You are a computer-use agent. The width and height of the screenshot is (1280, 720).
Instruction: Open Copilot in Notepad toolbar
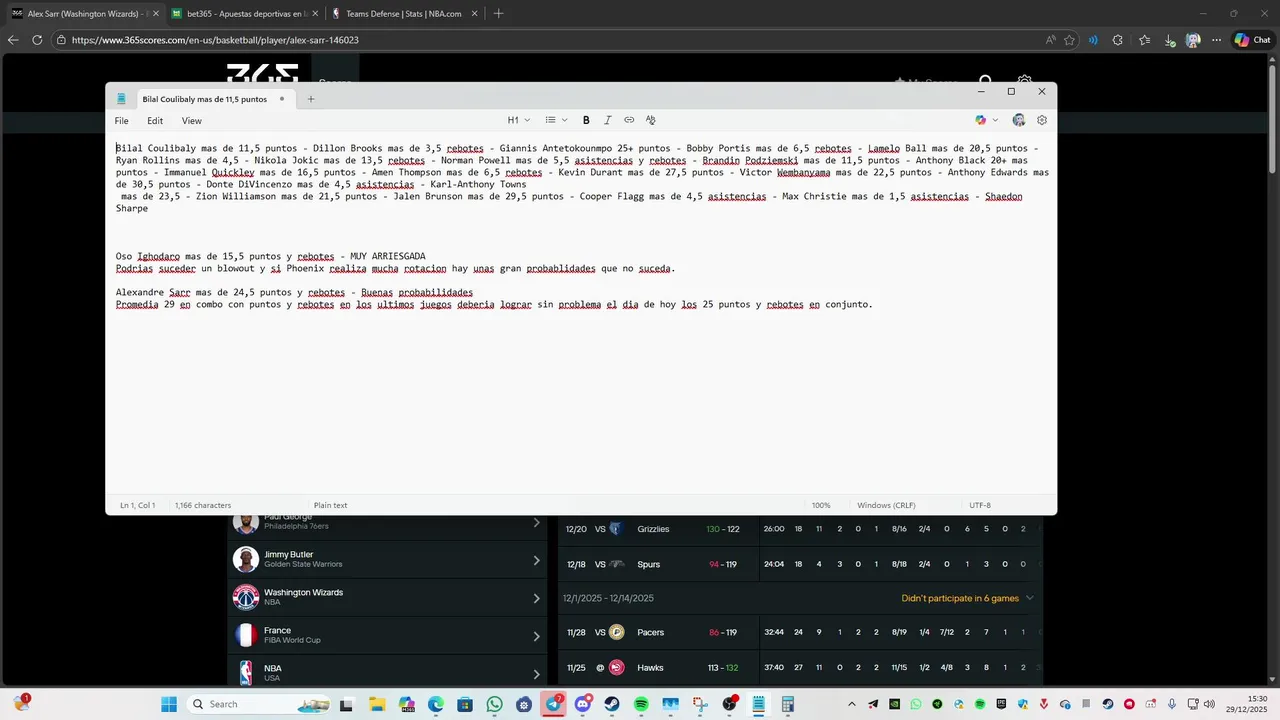[x=980, y=120]
